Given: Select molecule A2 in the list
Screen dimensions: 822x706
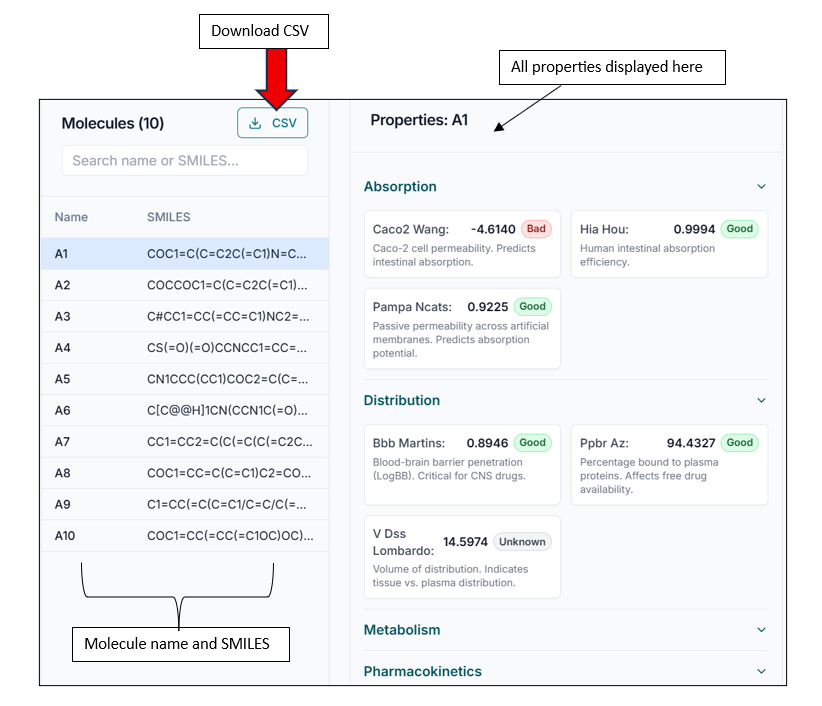Looking at the screenshot, I should tap(185, 285).
